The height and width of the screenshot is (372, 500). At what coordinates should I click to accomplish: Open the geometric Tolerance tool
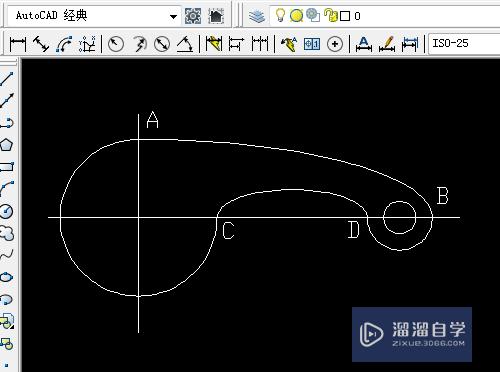312,44
